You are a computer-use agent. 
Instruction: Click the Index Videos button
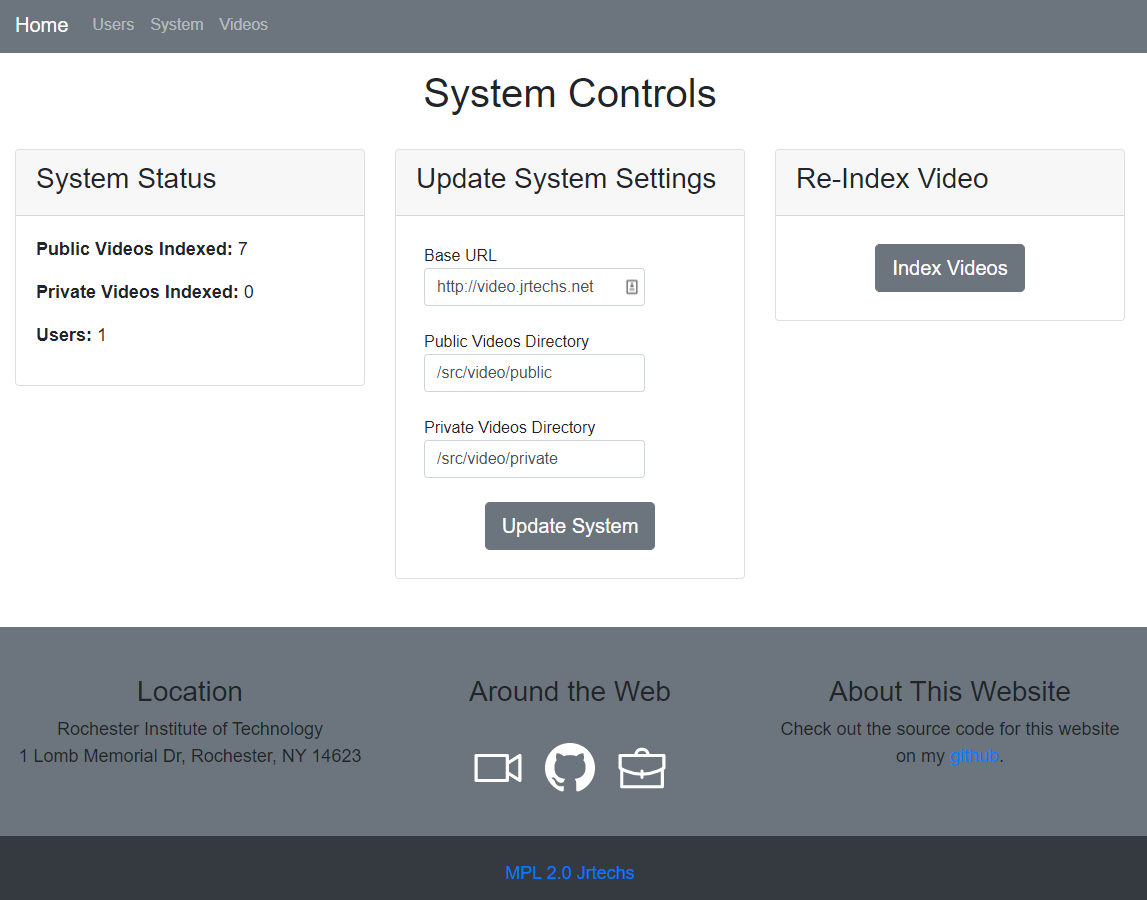tap(949, 268)
